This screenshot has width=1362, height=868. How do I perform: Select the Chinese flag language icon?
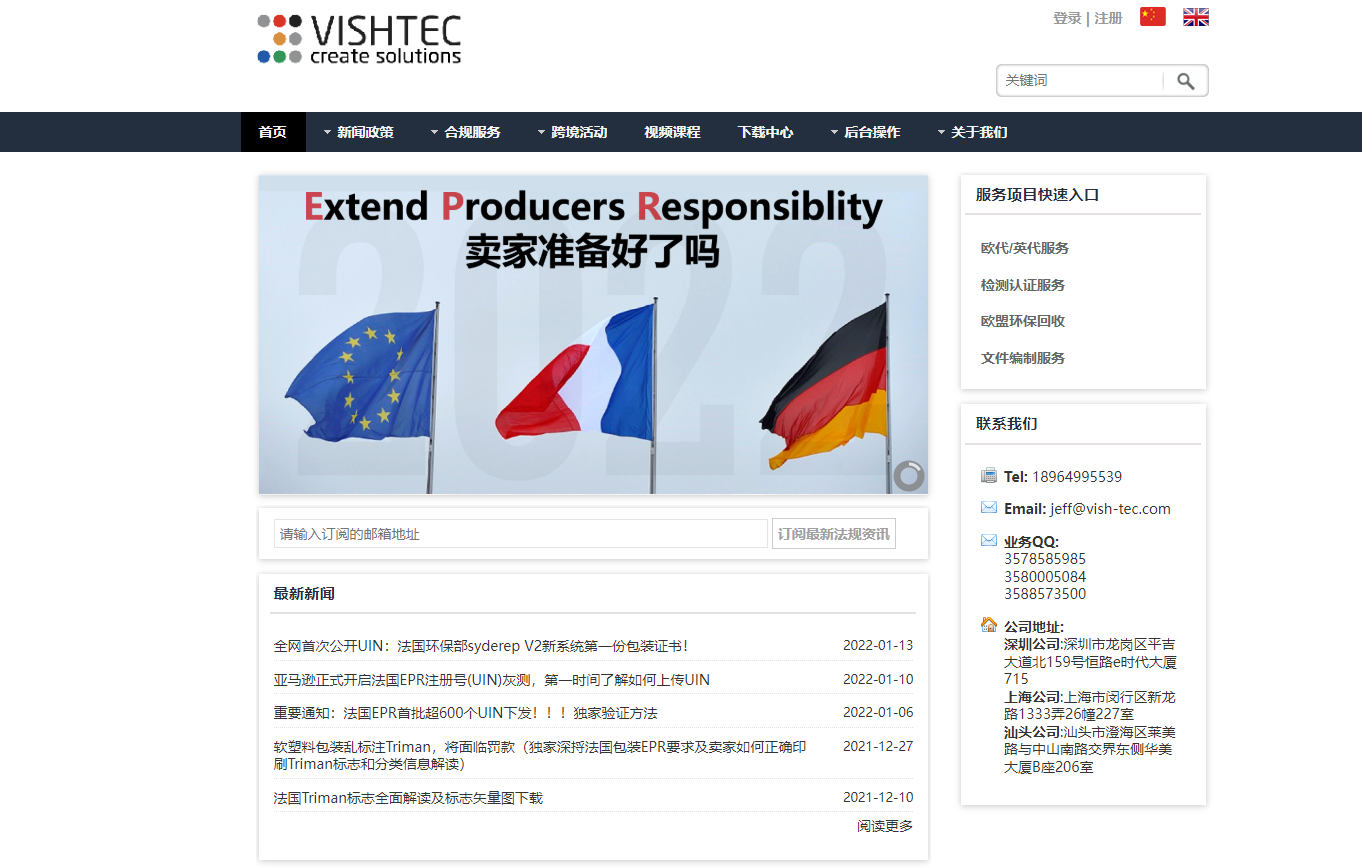click(x=1152, y=16)
